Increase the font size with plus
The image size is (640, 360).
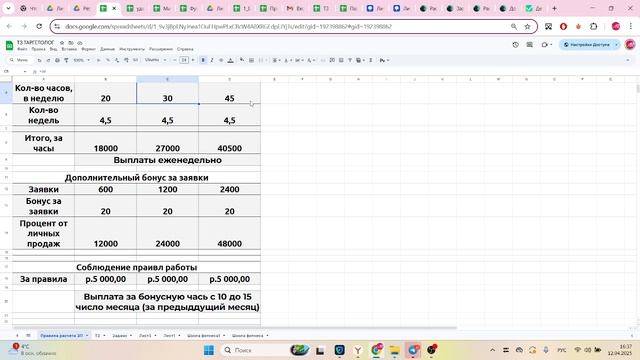(x=193, y=60)
